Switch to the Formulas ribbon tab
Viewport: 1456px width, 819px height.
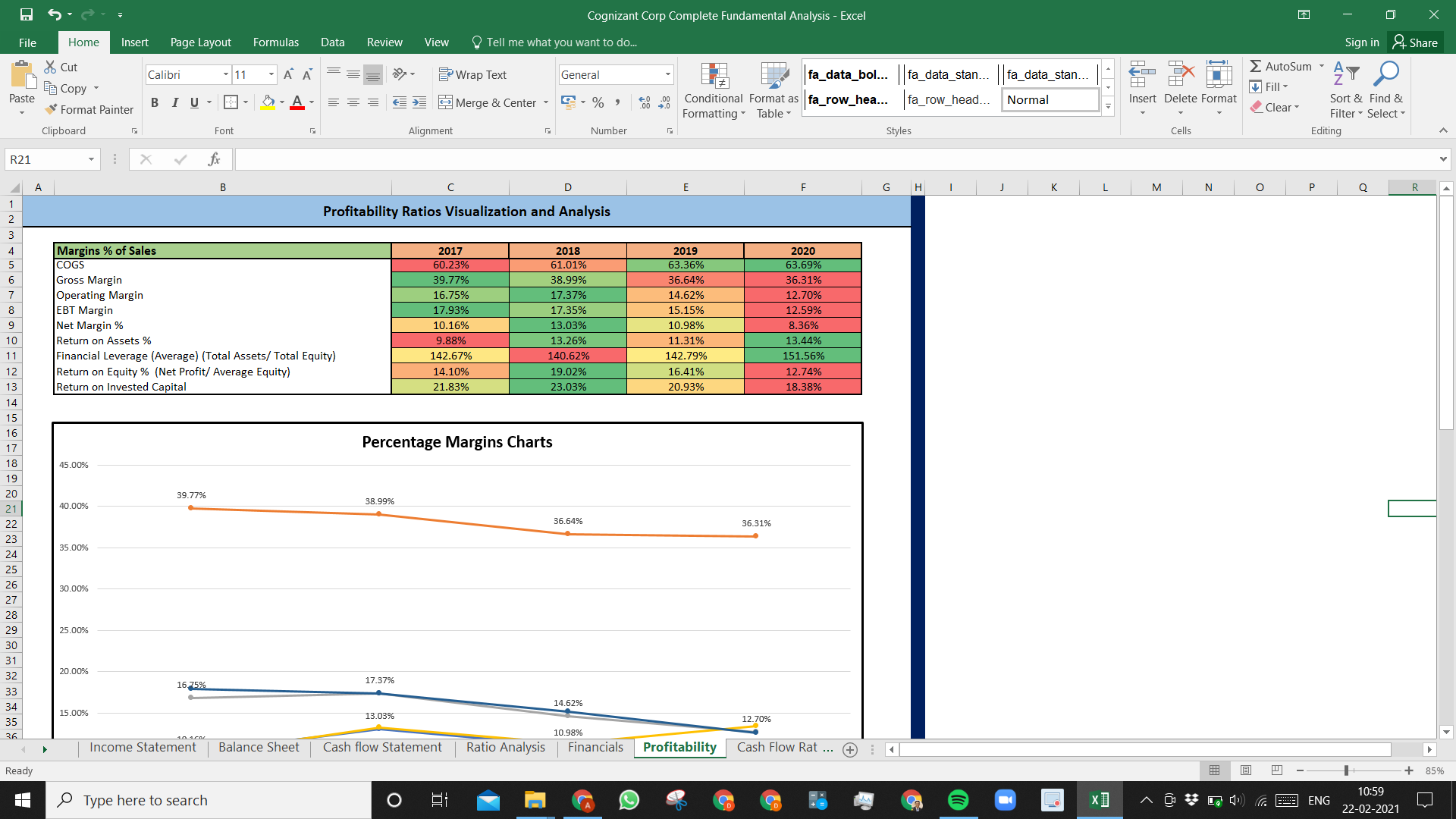(275, 42)
